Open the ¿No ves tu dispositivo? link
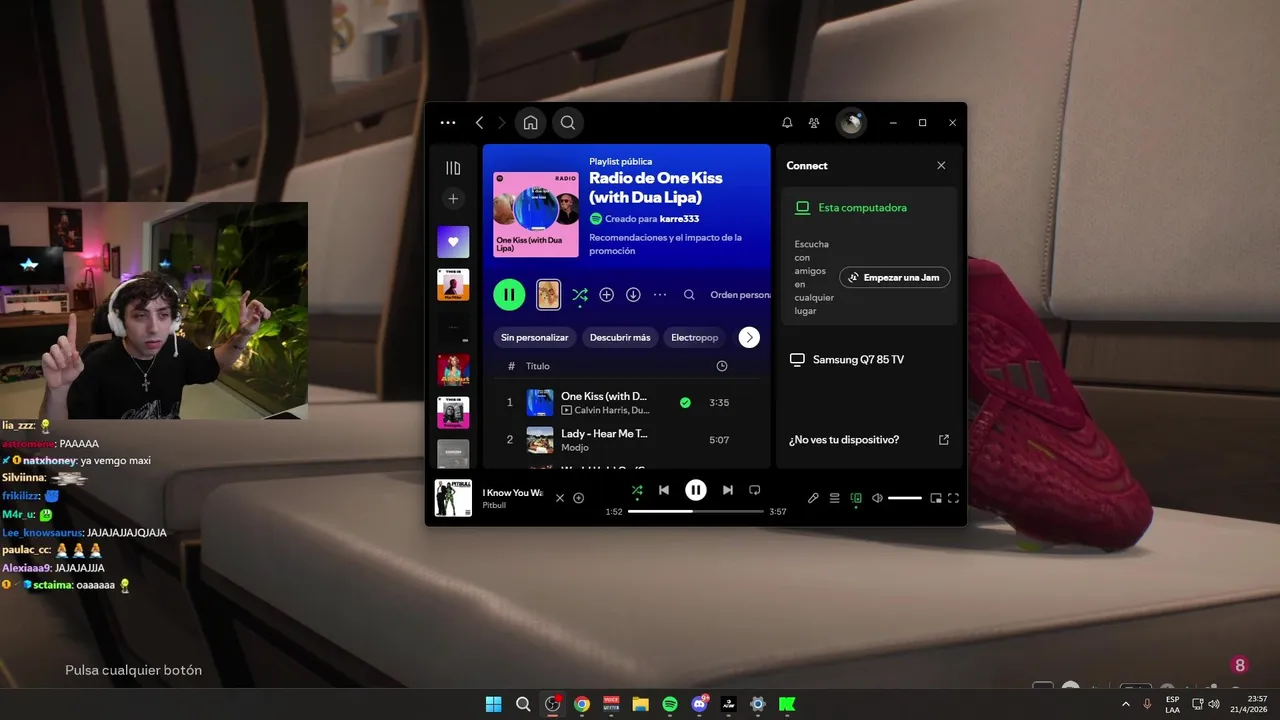Screen dimensions: 1280x720 click(868, 440)
